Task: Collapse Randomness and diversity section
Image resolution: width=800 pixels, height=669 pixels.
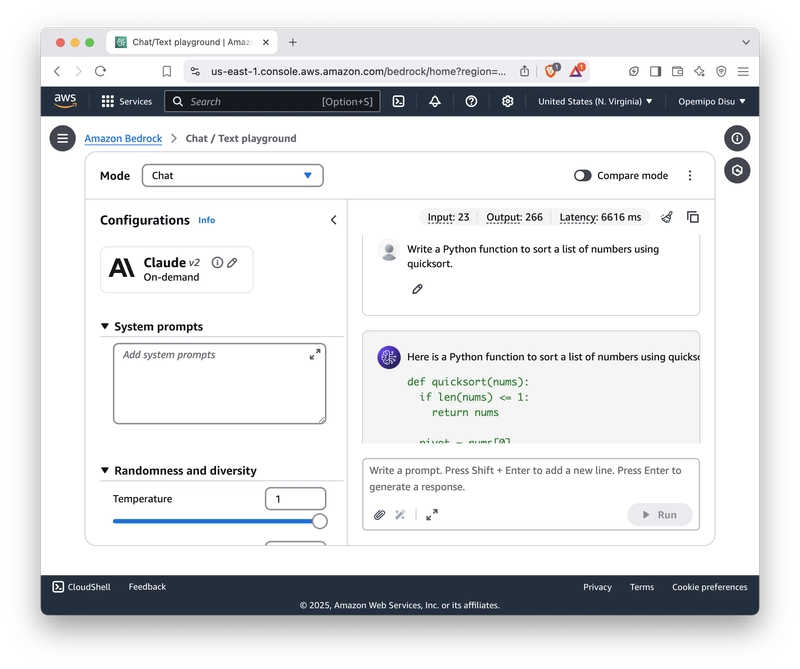Action: point(105,470)
